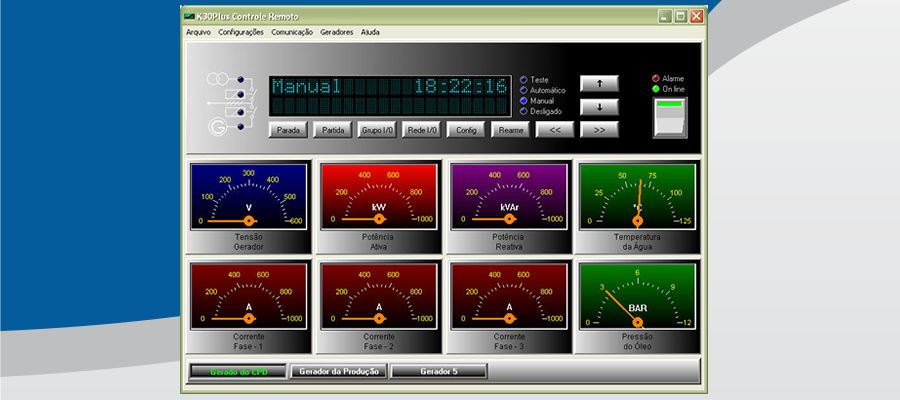Switch to Gerador 5 tab

pos(438,371)
